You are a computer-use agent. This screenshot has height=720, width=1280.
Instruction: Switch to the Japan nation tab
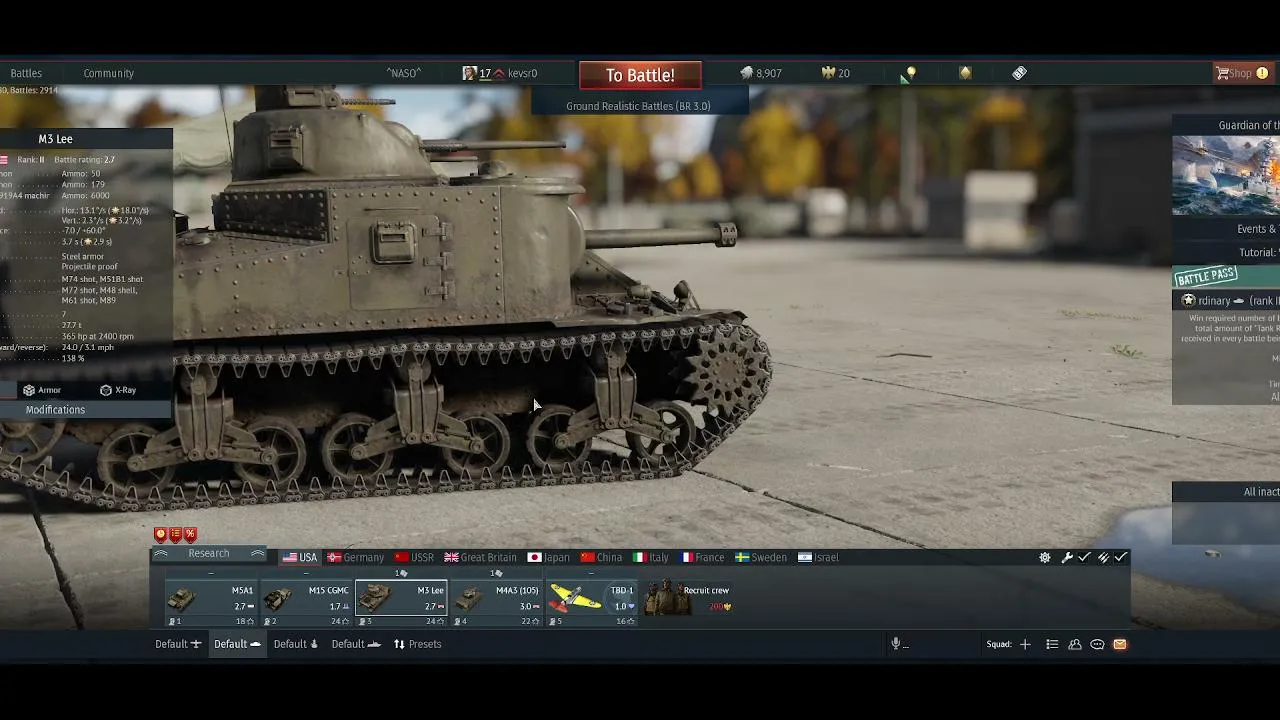[x=549, y=557]
